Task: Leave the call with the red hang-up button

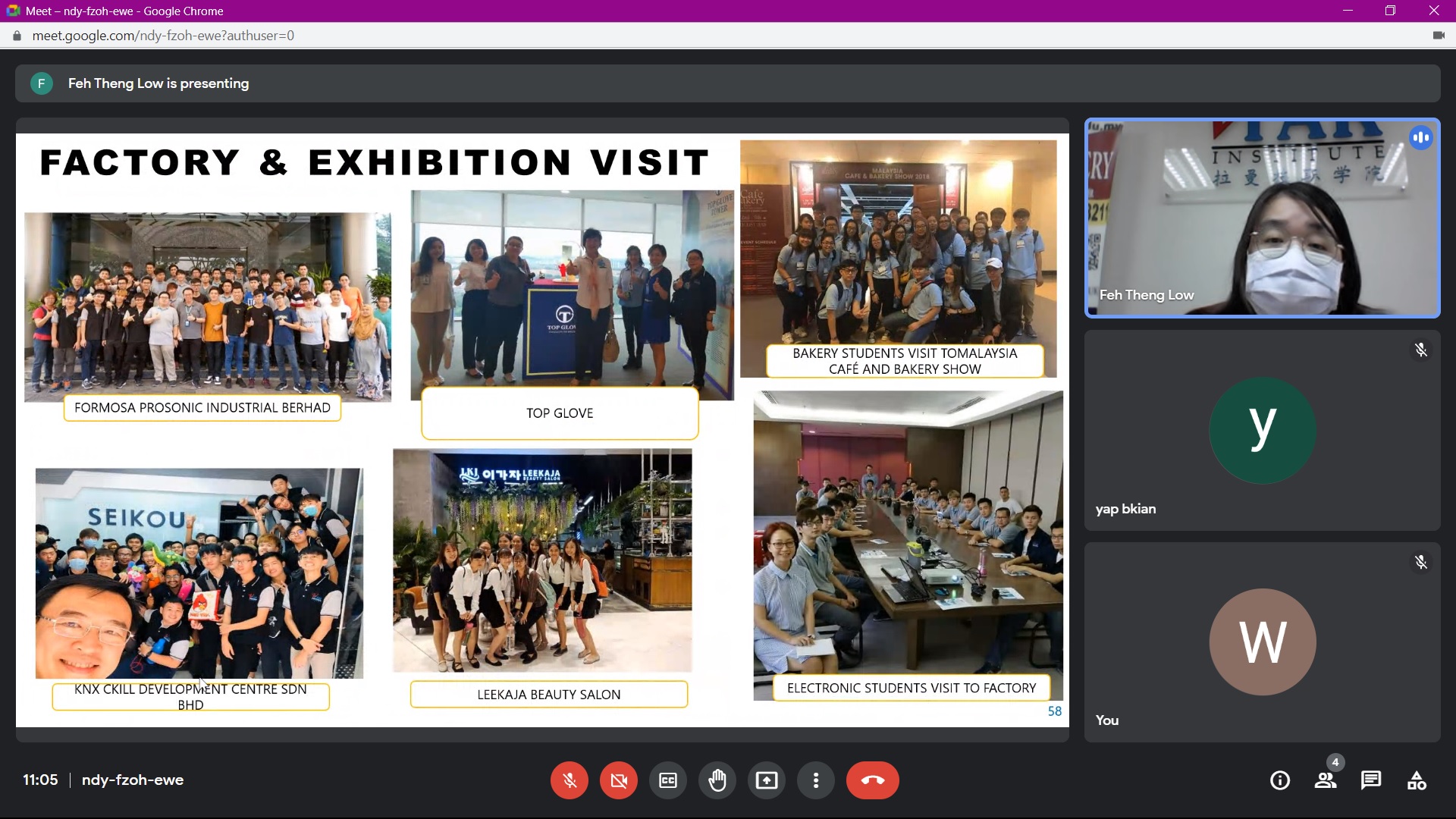Action: point(873,780)
